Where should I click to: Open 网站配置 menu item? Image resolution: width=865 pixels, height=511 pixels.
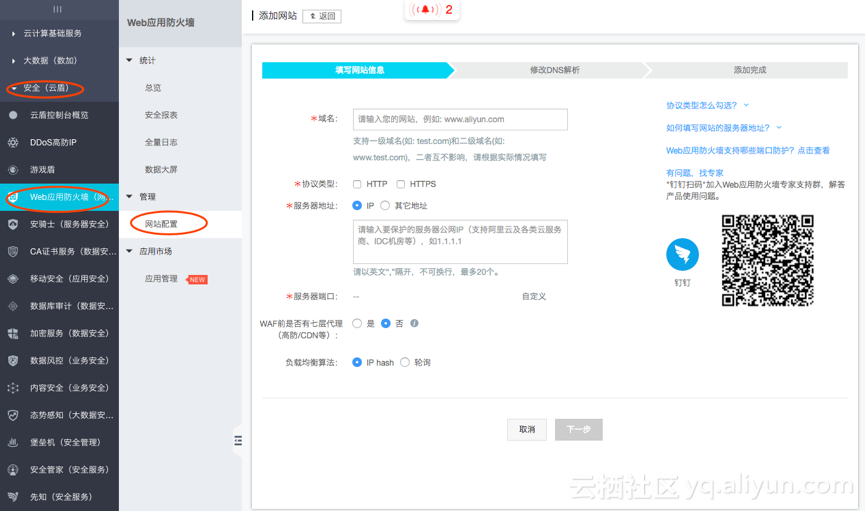tap(161, 224)
